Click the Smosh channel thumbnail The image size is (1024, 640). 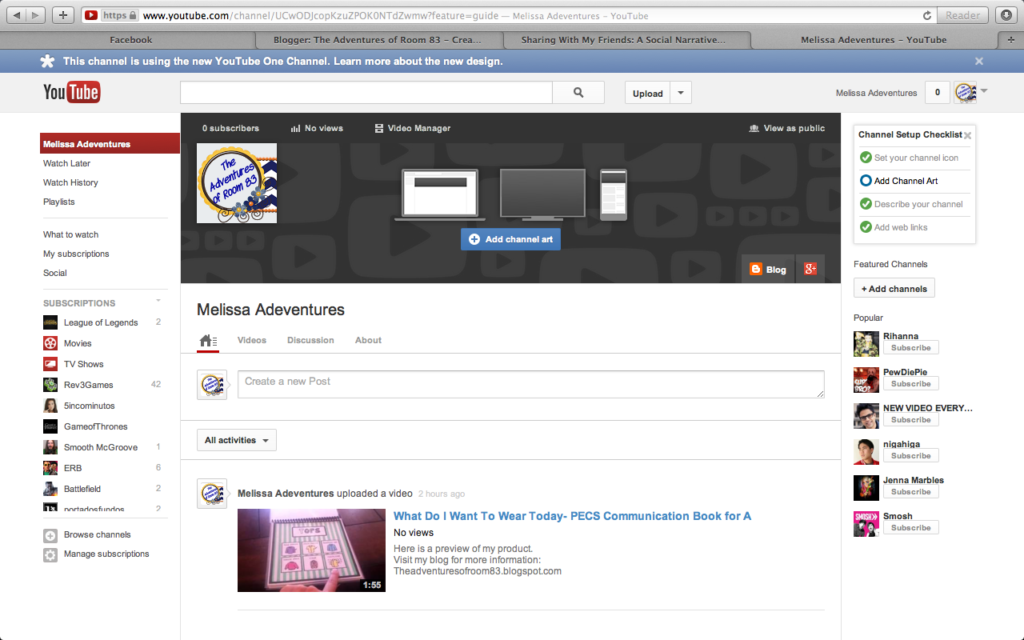(x=866, y=524)
